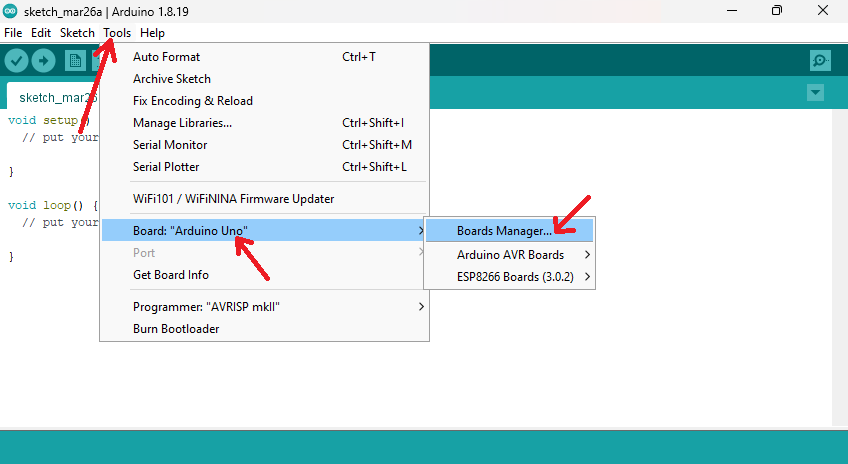Image resolution: width=848 pixels, height=464 pixels.
Task: Open the Tools menu
Action: [x=117, y=33]
